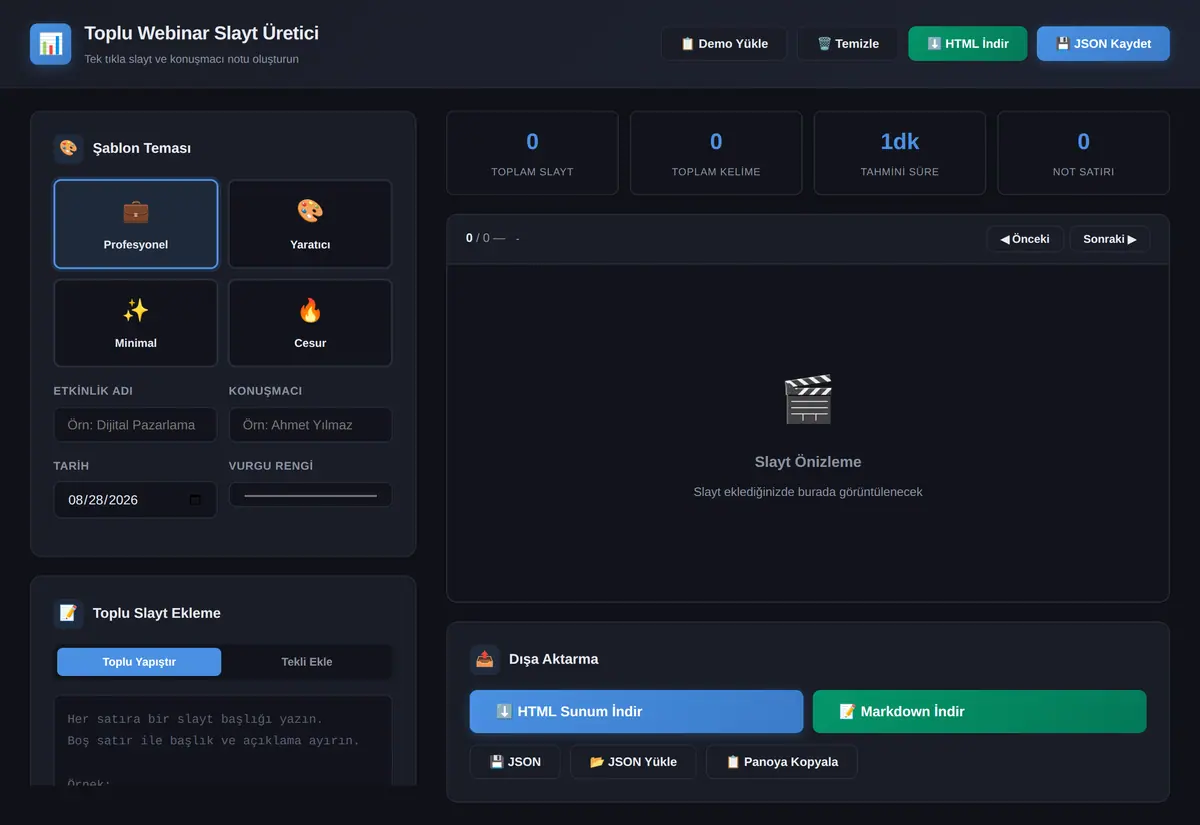Screen dimensions: 1200x825
Task: Click the Temizle button
Action: (848, 44)
